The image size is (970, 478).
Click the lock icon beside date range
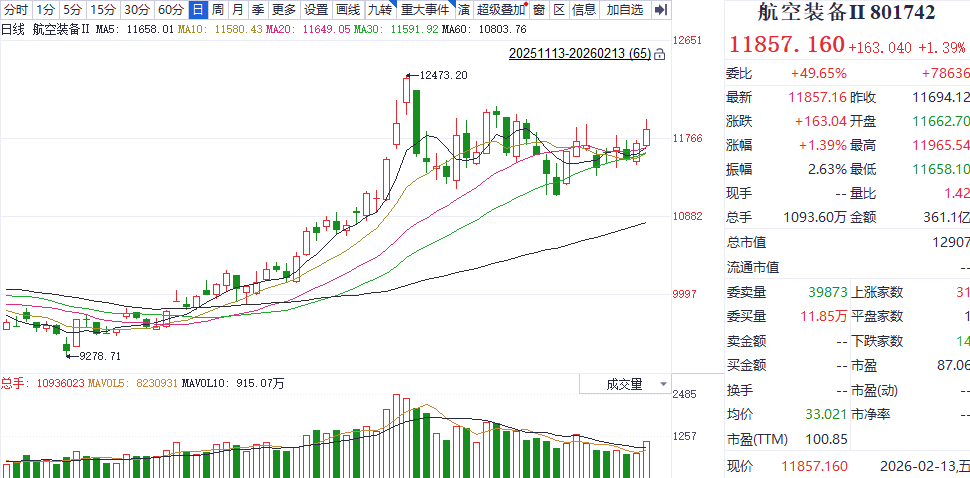[661, 53]
